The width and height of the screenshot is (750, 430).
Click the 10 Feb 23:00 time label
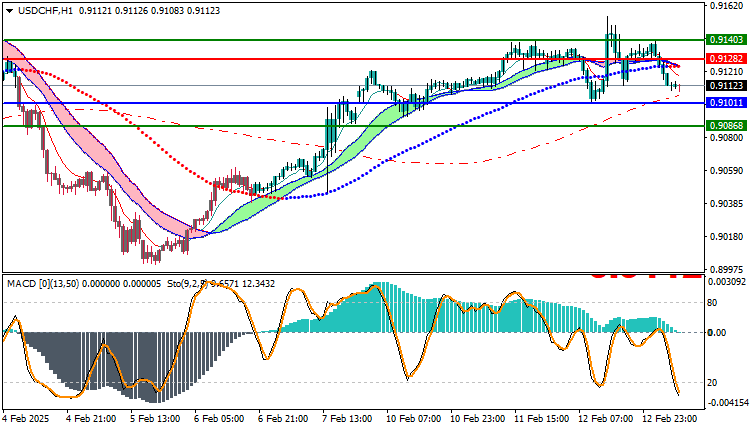coord(478,419)
